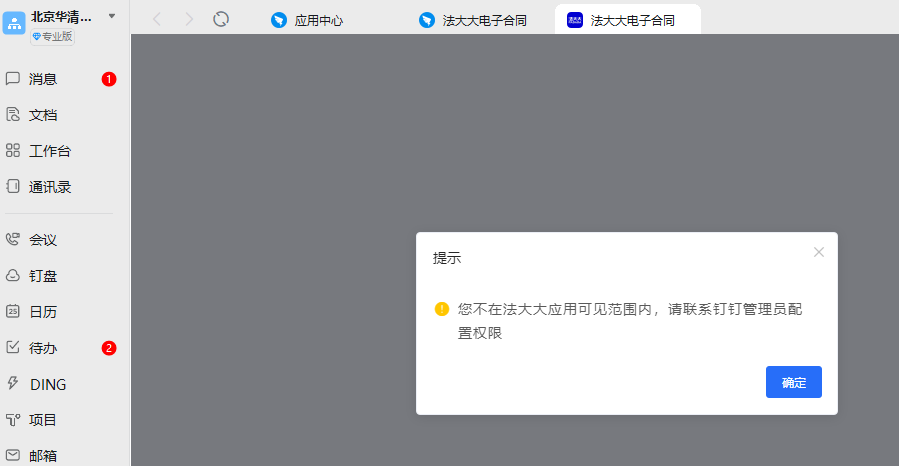Screen dimensions: 899x466
Task: Go back with the left arrow
Action: (x=157, y=19)
